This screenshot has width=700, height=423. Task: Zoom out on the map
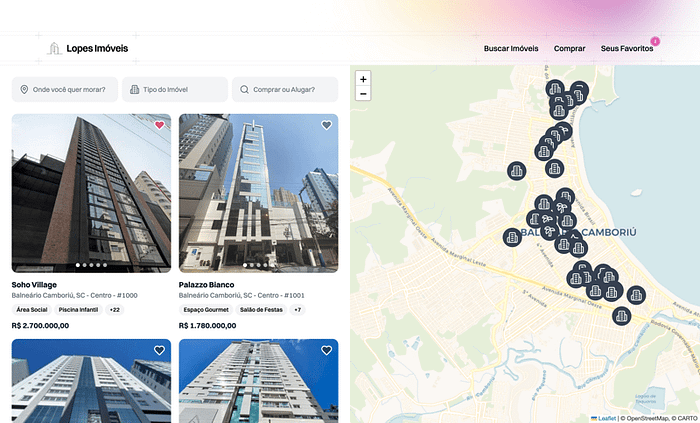click(x=363, y=94)
